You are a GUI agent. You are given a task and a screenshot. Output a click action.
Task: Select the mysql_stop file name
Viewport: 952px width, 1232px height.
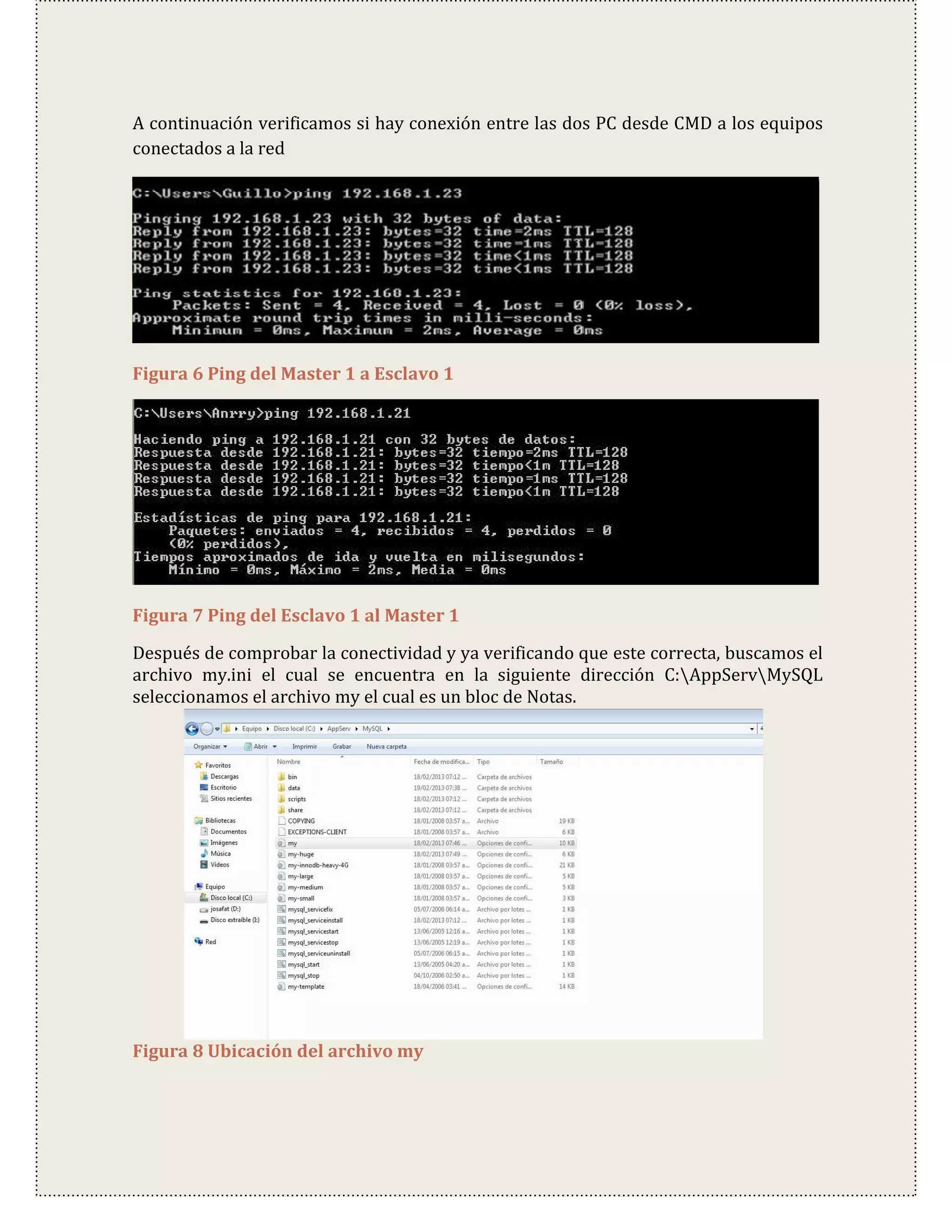coord(304,975)
